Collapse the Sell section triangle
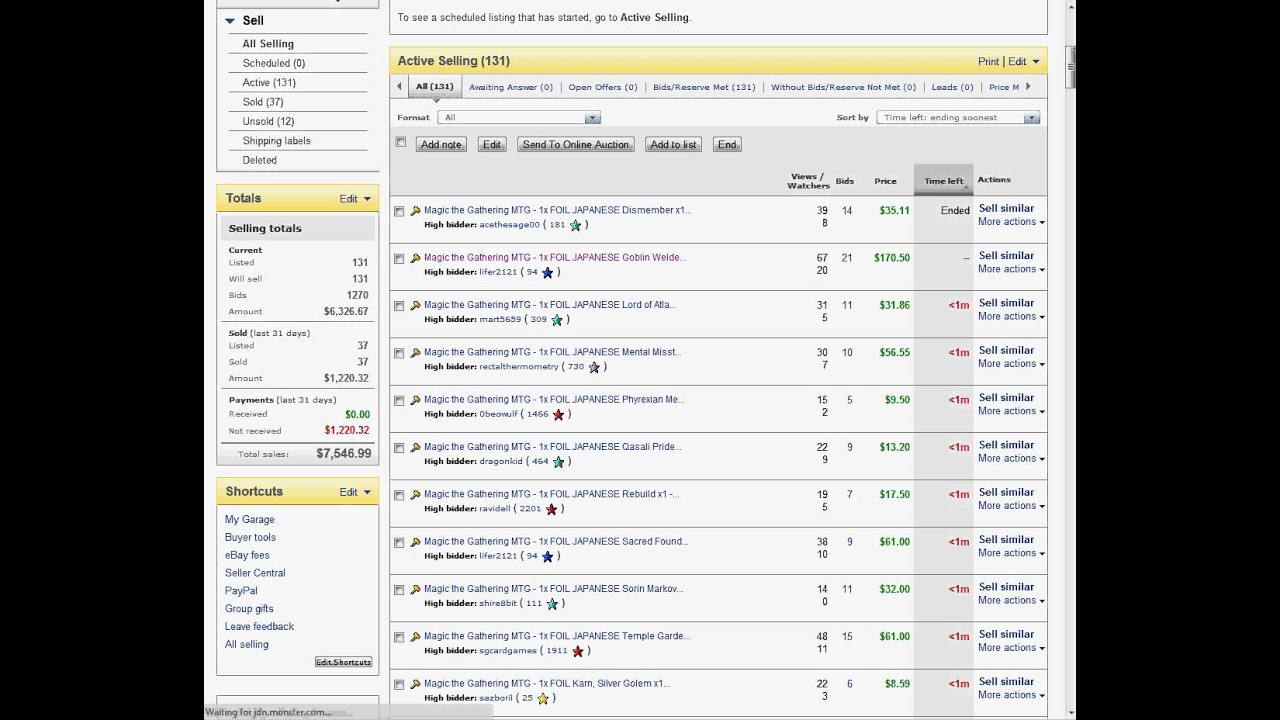Viewport: 1280px width, 720px height. (230, 21)
